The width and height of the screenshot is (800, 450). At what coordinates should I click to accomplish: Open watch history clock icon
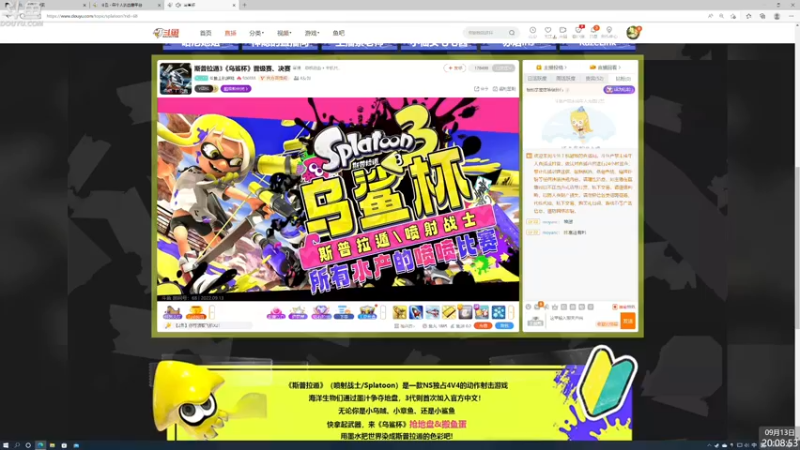[533, 32]
